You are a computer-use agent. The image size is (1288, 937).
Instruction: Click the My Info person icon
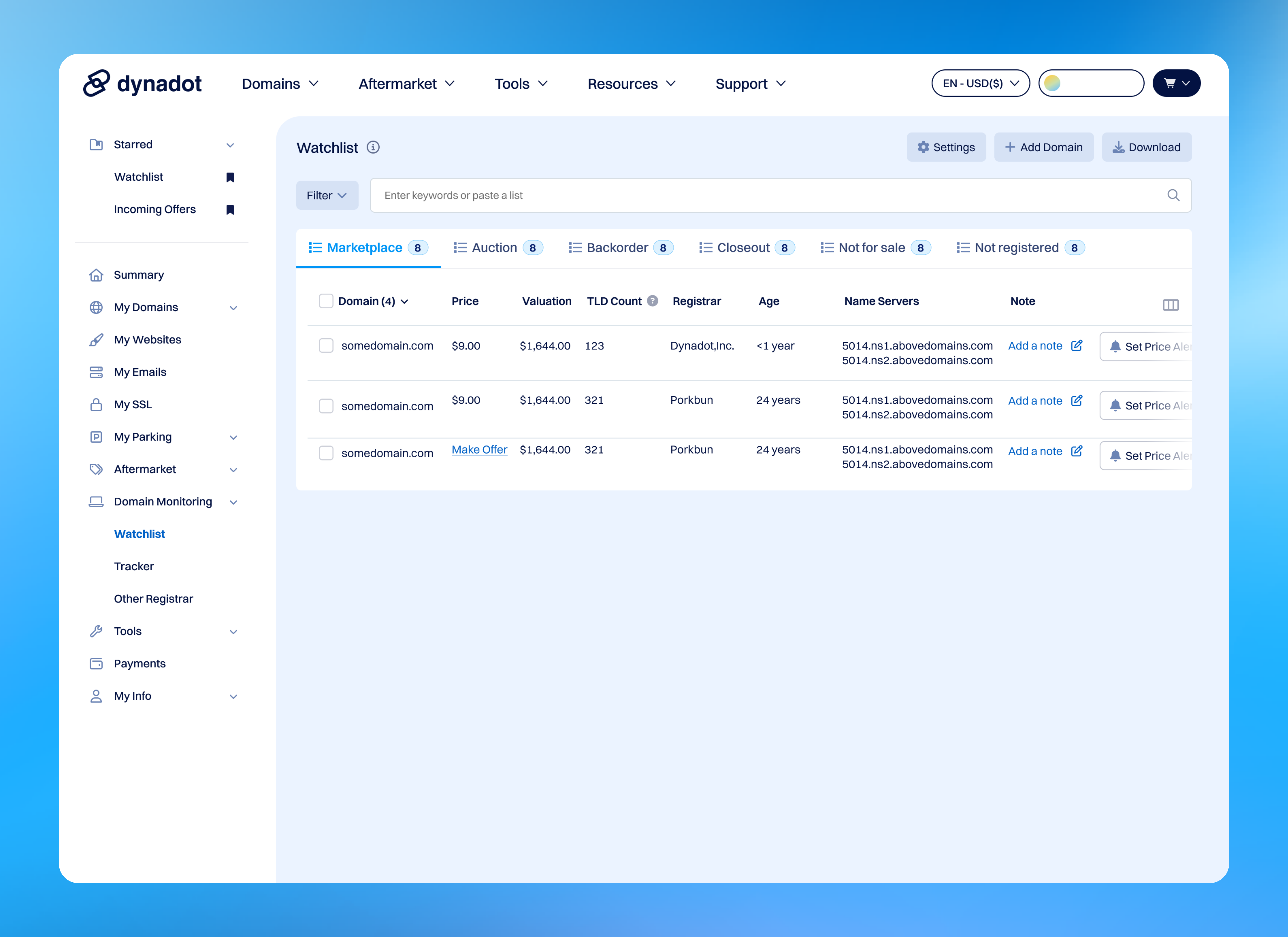[96, 696]
